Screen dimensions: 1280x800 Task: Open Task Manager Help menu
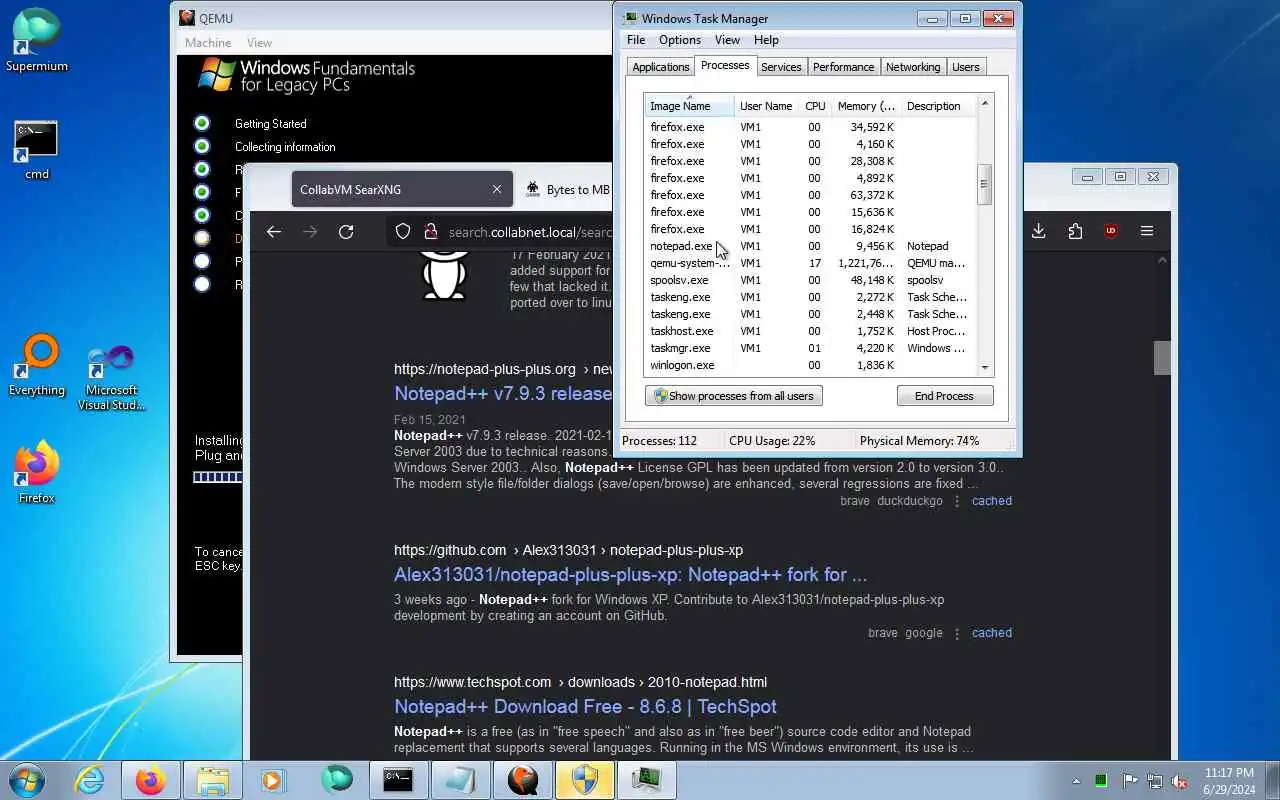tap(766, 40)
